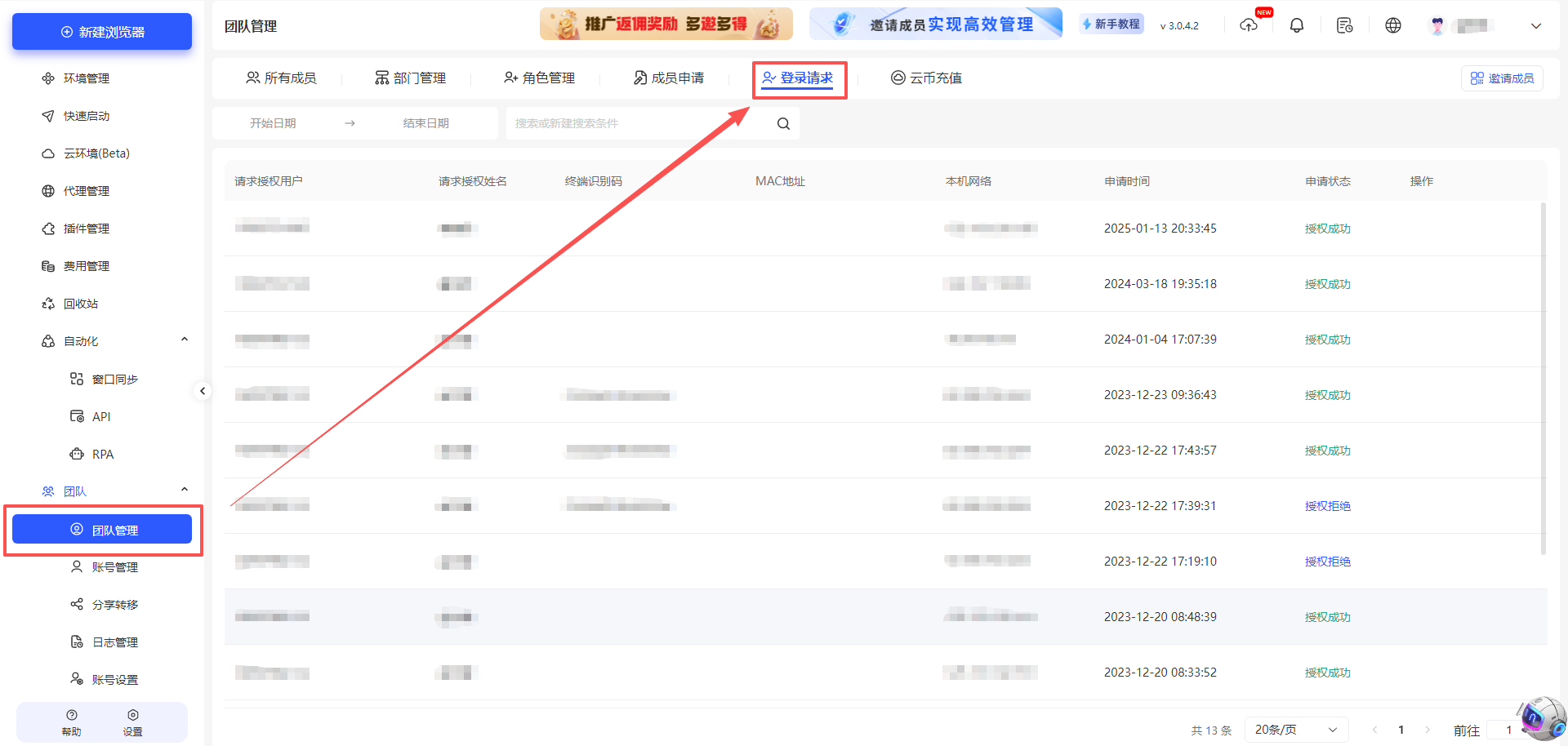Open 云环境(Beta) from the sidebar
Viewport: 1568px width, 746px height.
pyautogui.click(x=48, y=153)
